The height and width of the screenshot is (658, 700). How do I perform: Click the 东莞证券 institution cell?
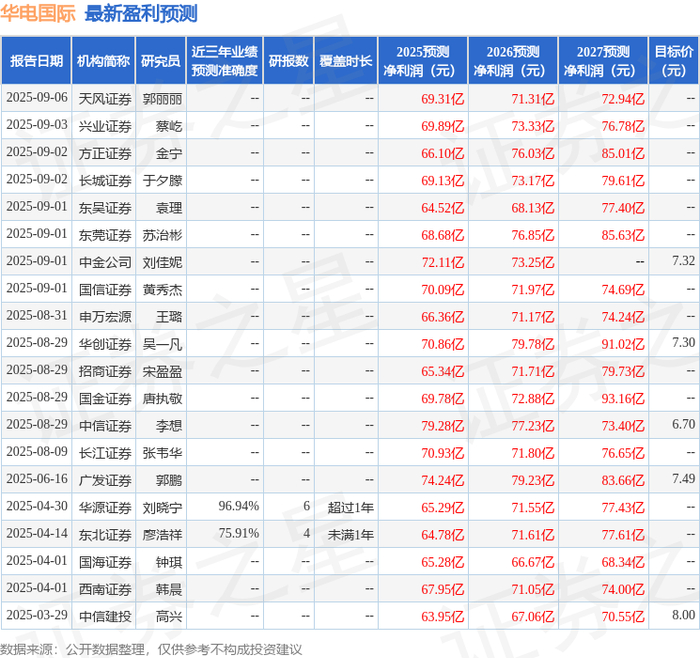105,235
